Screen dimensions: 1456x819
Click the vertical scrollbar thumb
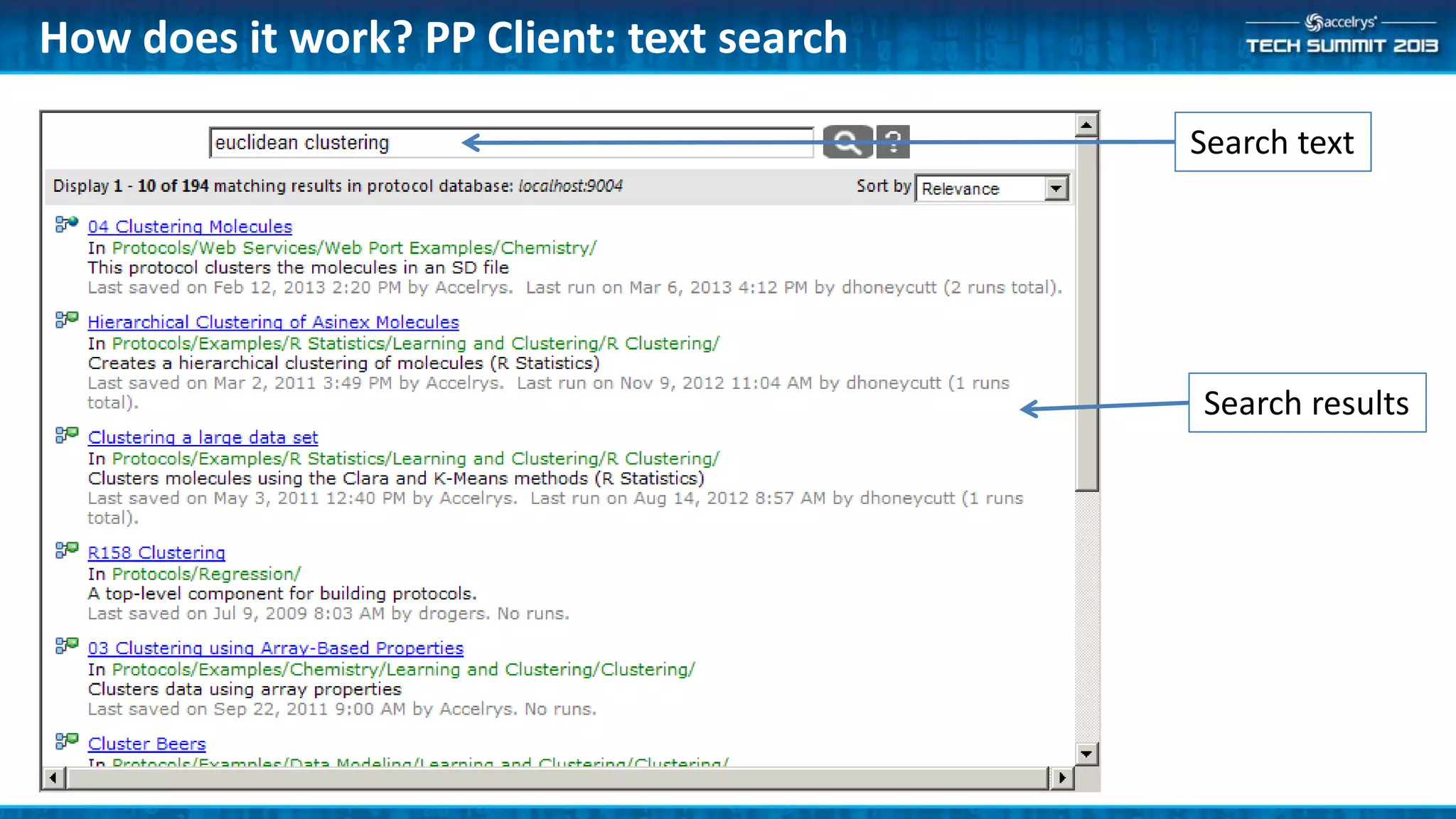[1086, 314]
